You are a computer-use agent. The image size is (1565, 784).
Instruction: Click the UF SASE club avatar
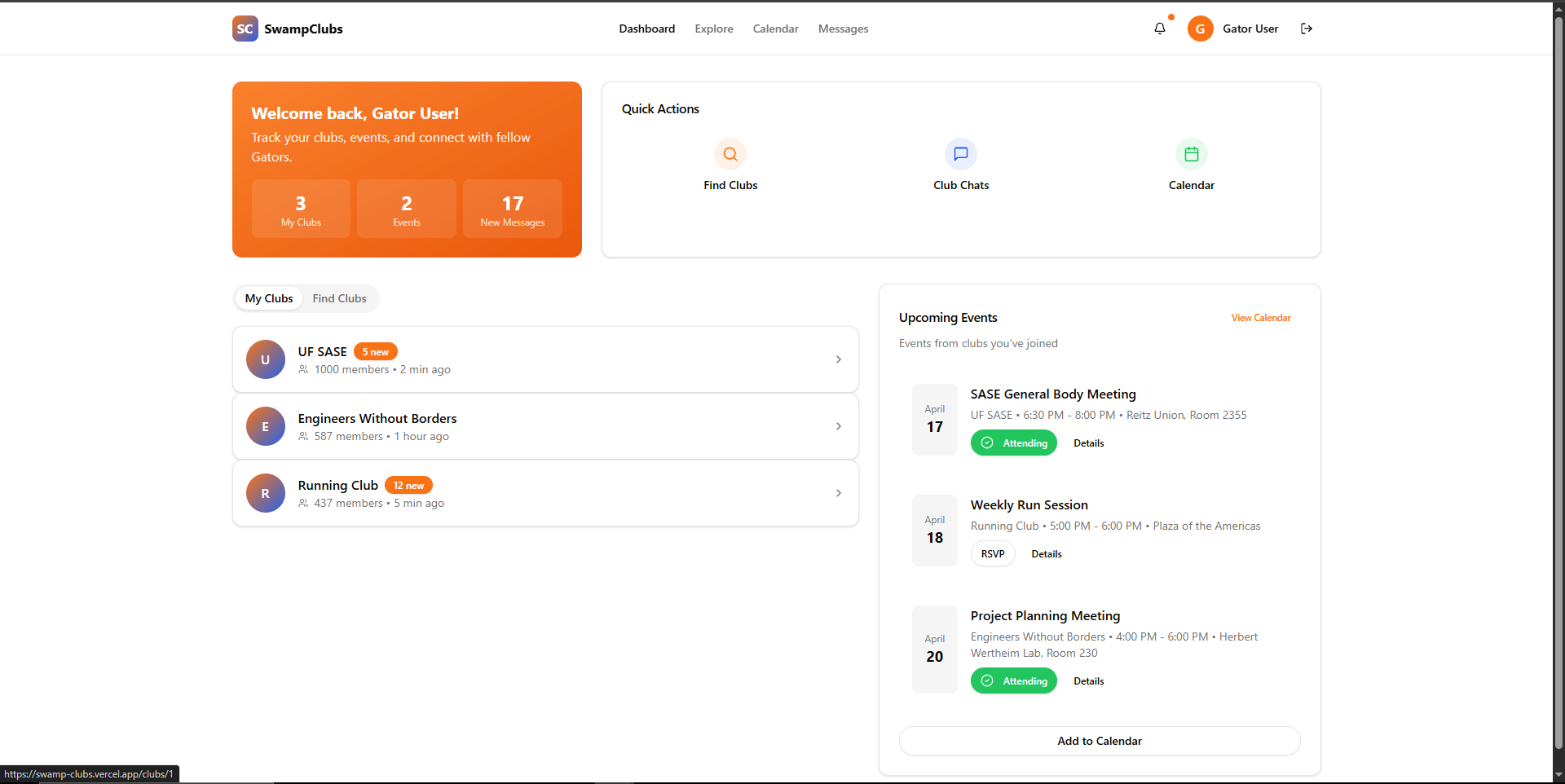[x=265, y=359]
